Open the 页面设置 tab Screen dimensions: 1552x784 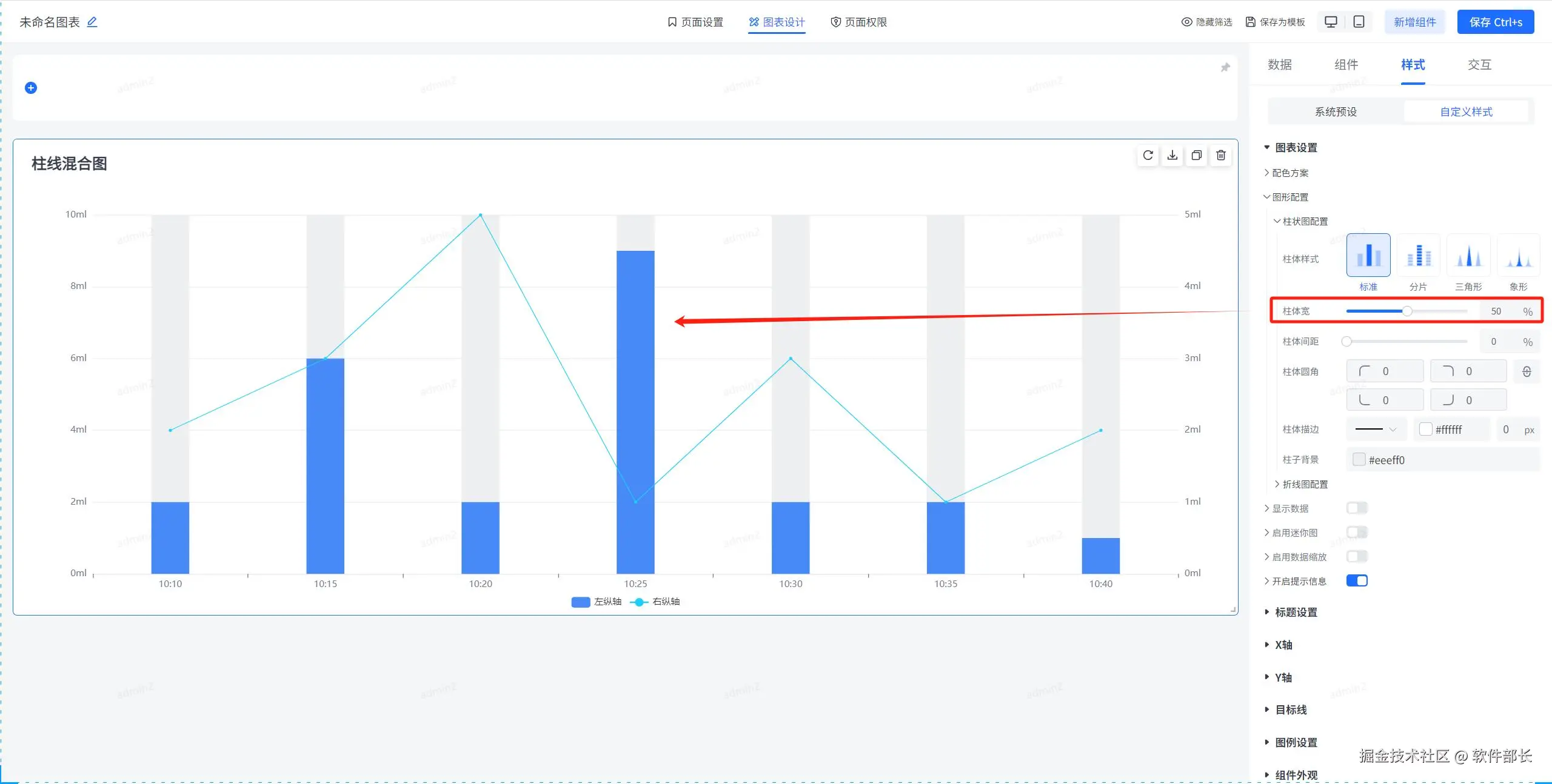[695, 22]
